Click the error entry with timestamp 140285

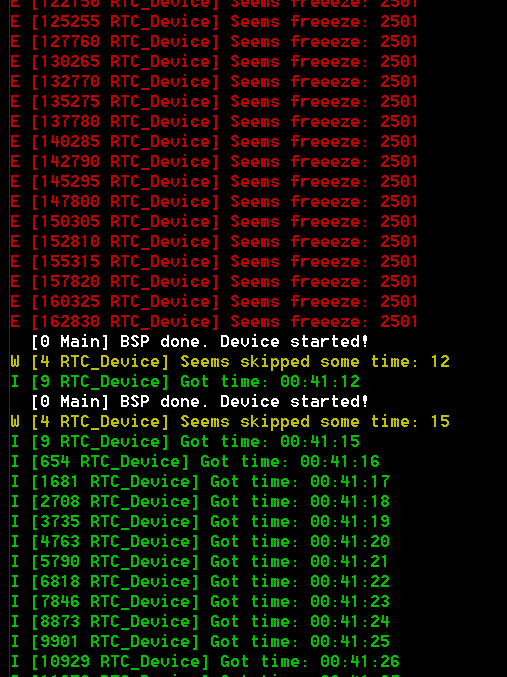click(x=214, y=142)
